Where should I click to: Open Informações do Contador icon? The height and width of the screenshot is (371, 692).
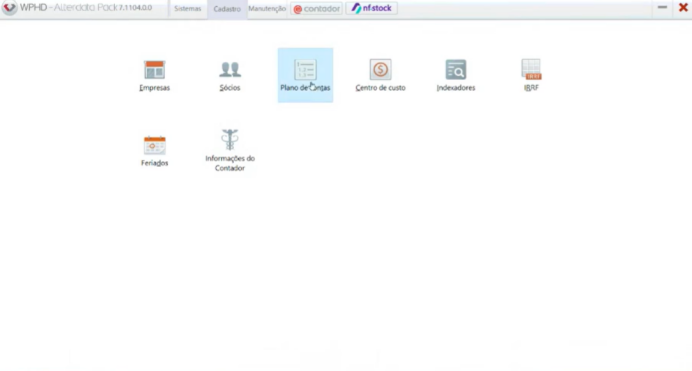(x=230, y=150)
